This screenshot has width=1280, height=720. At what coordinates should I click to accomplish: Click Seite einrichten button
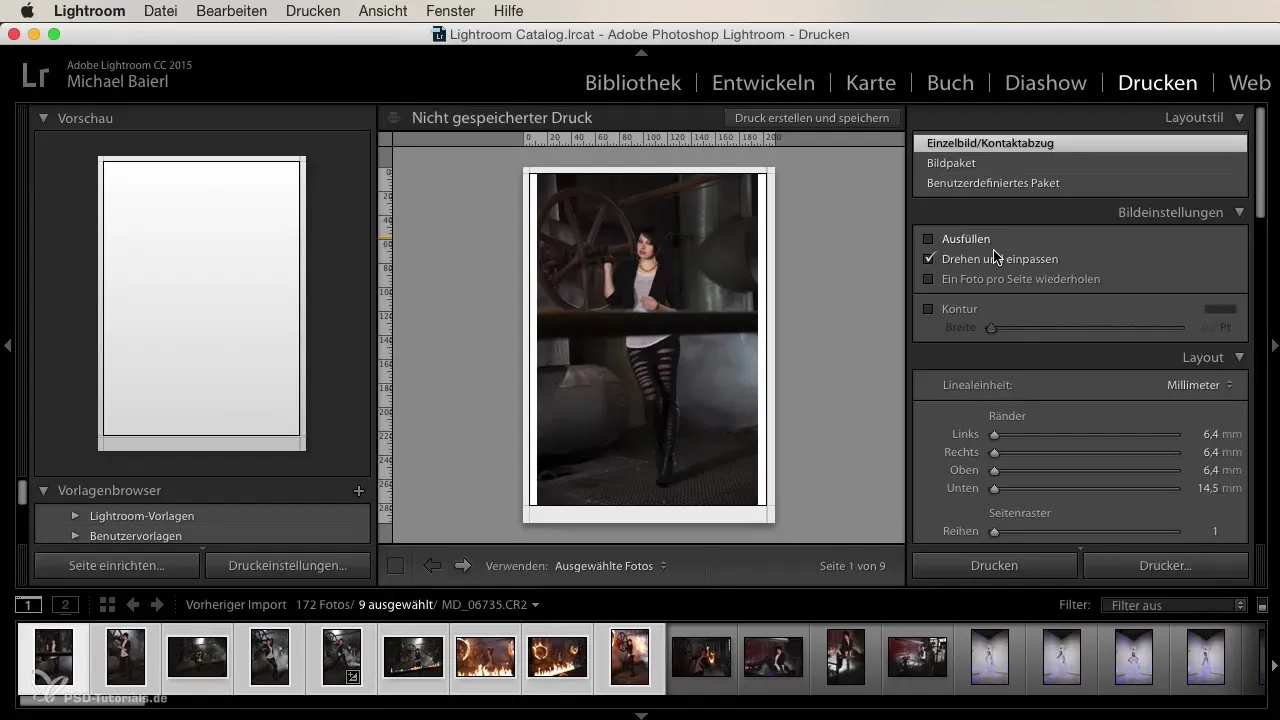click(117, 565)
